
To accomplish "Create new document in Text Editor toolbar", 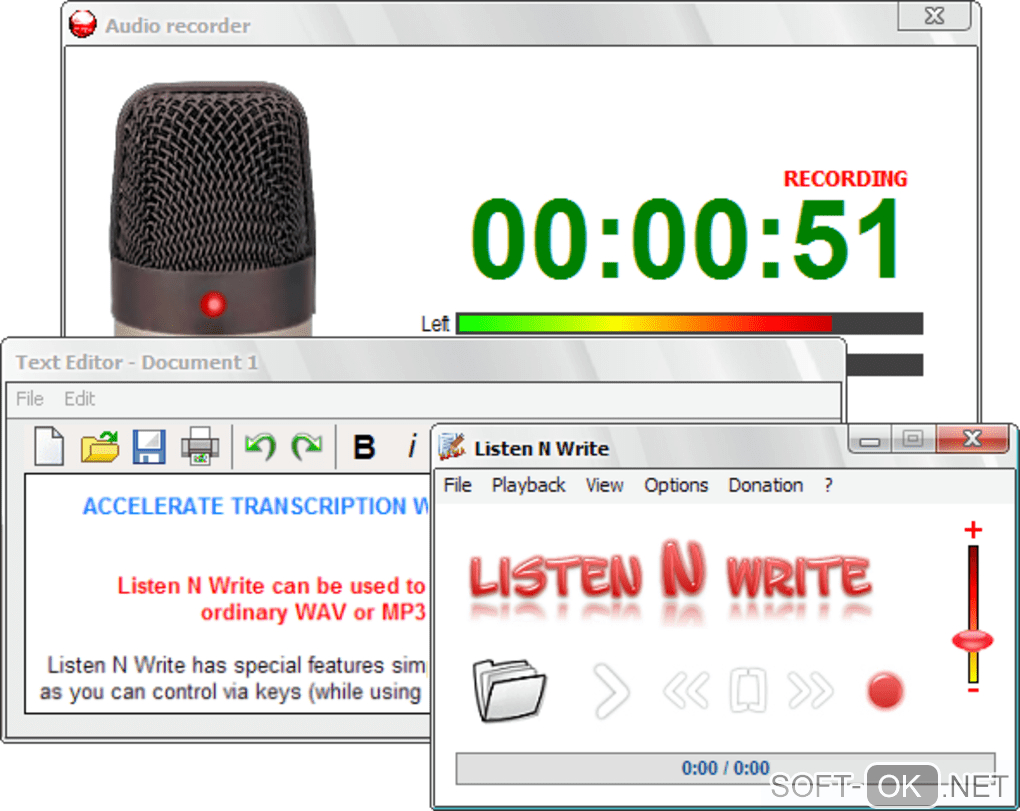I will point(49,446).
